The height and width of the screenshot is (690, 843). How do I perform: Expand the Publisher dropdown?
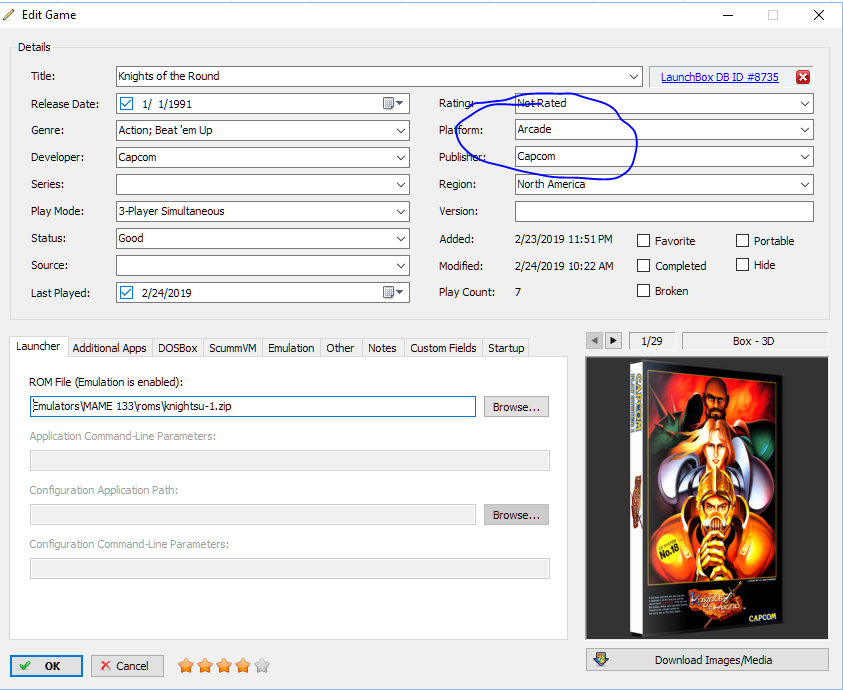click(x=804, y=157)
